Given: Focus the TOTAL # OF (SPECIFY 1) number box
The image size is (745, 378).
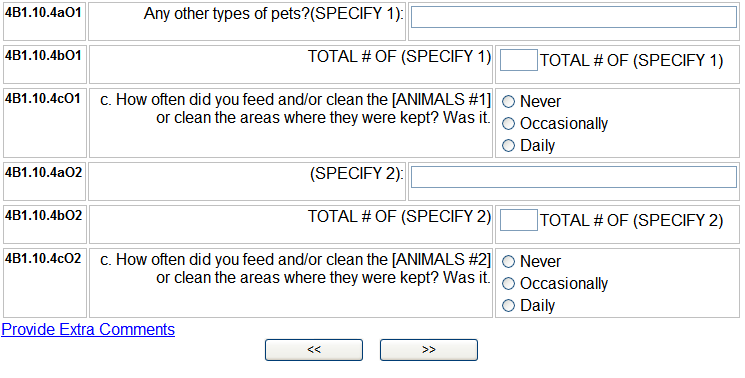Looking at the screenshot, I should click(x=519, y=60).
